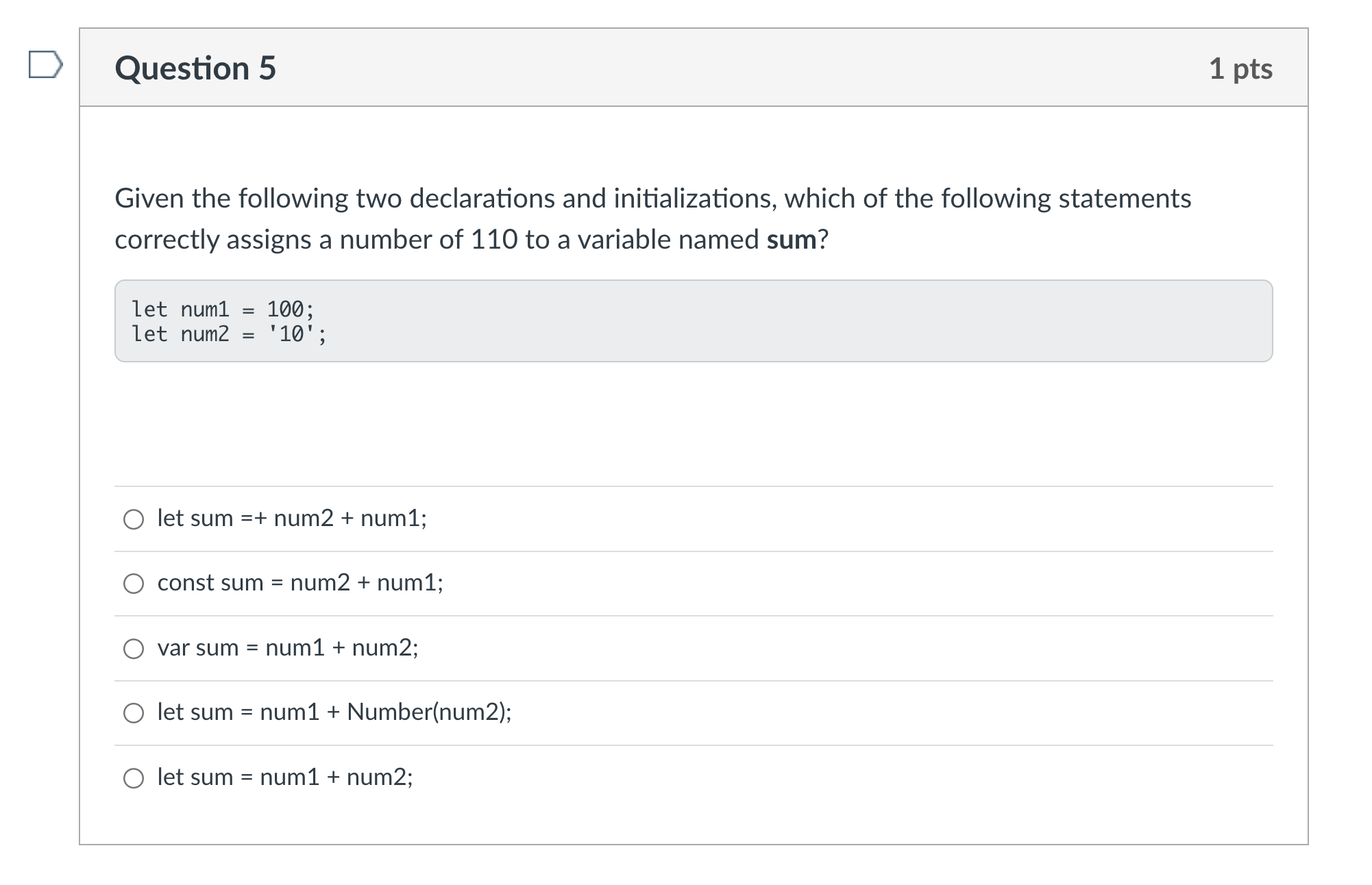Click the bold word 'sum' in the question
Viewport: 1372px width, 885px height.
[792, 240]
